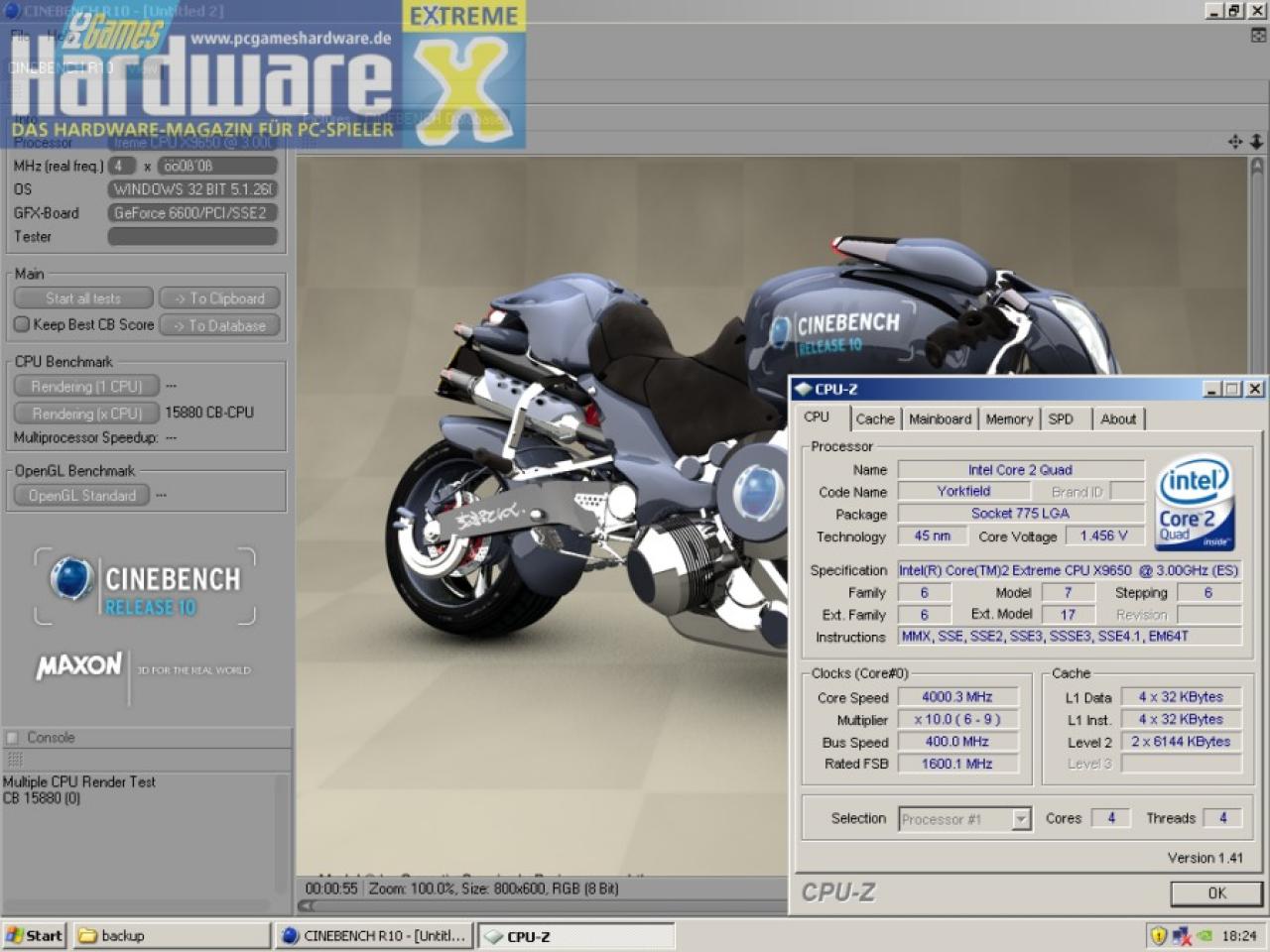Click the L1 Data value 4 x 32 KBytes

(x=1181, y=697)
